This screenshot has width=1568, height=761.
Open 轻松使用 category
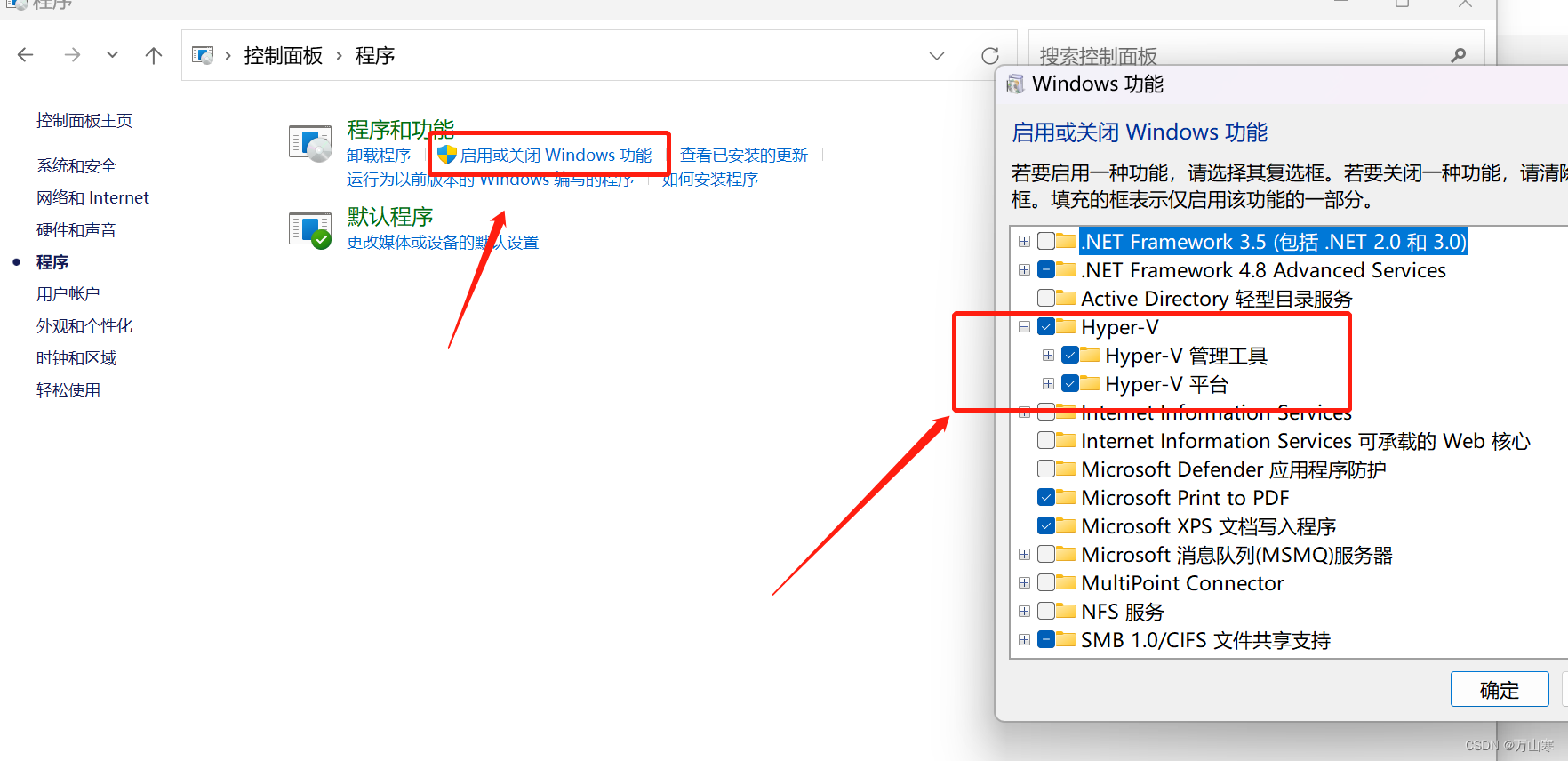click(x=68, y=390)
